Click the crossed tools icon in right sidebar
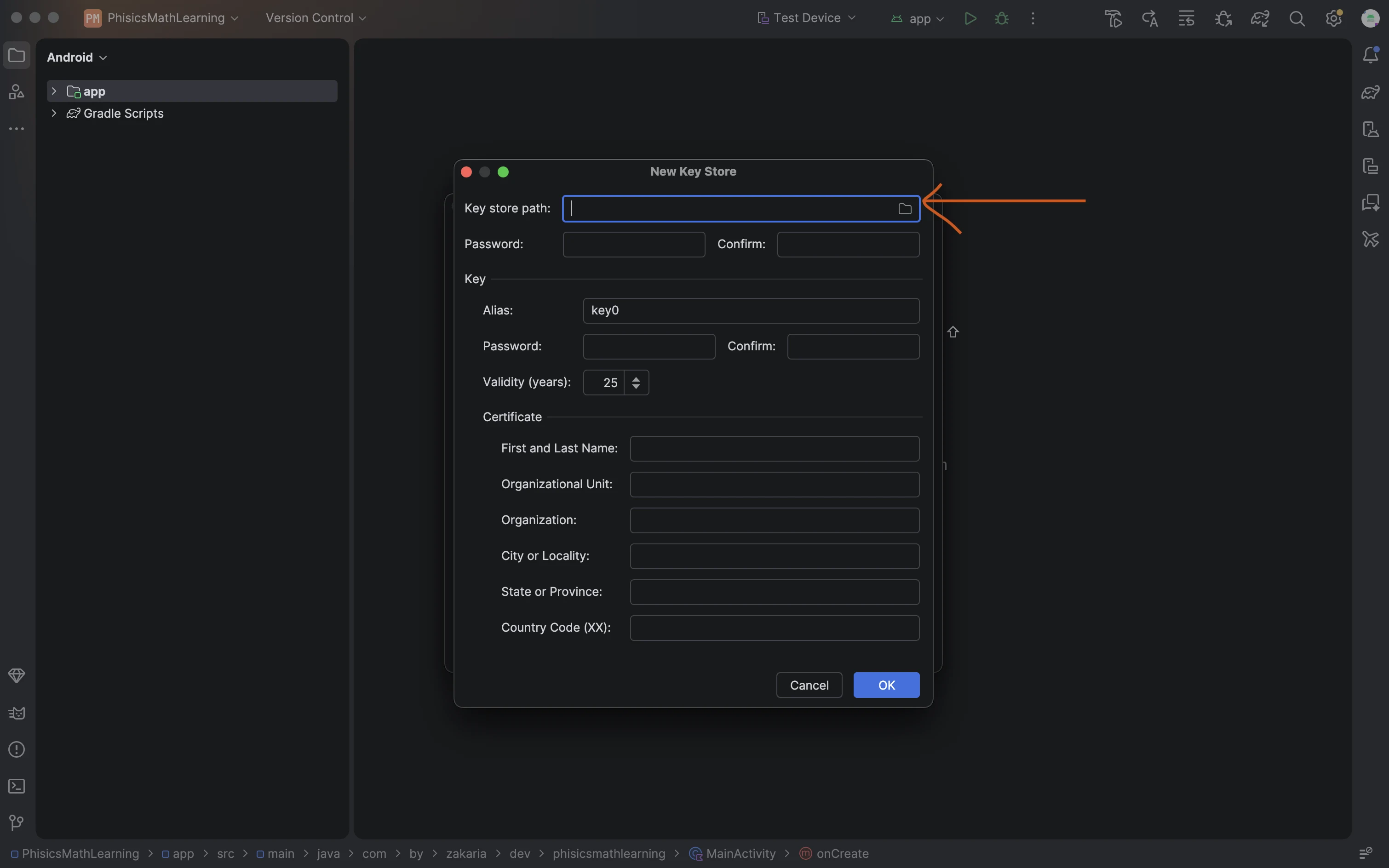 tap(1371, 239)
